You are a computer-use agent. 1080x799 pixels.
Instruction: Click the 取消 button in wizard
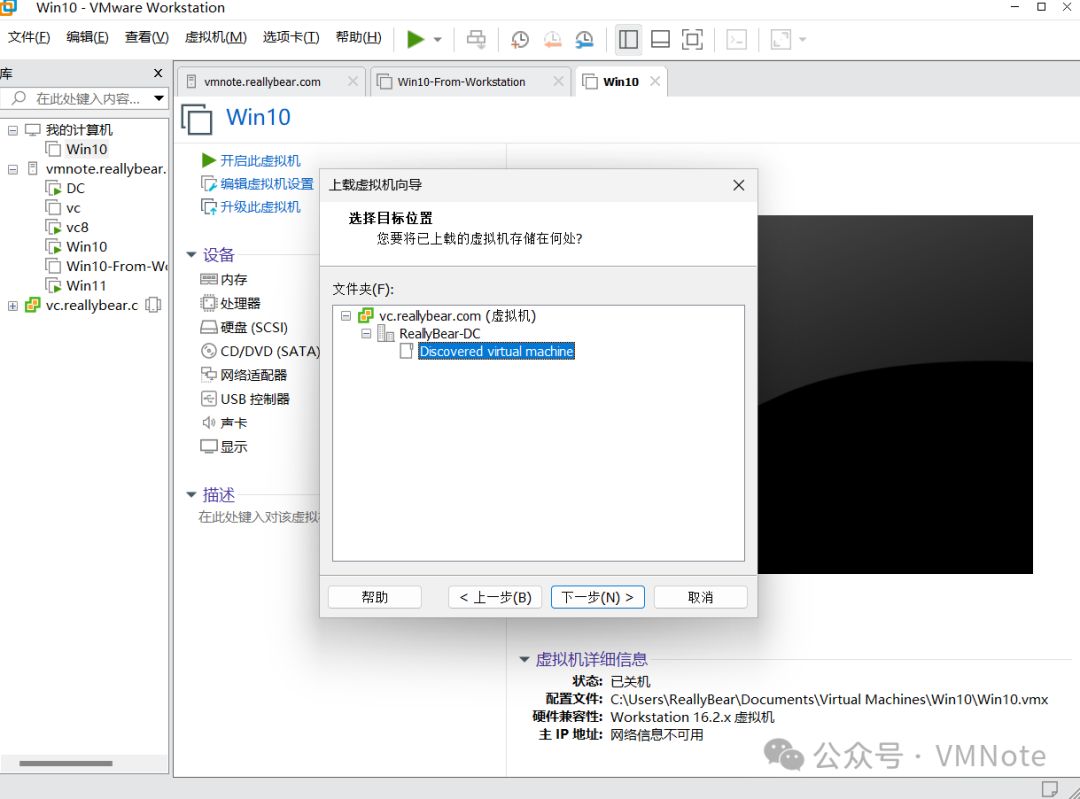point(700,597)
